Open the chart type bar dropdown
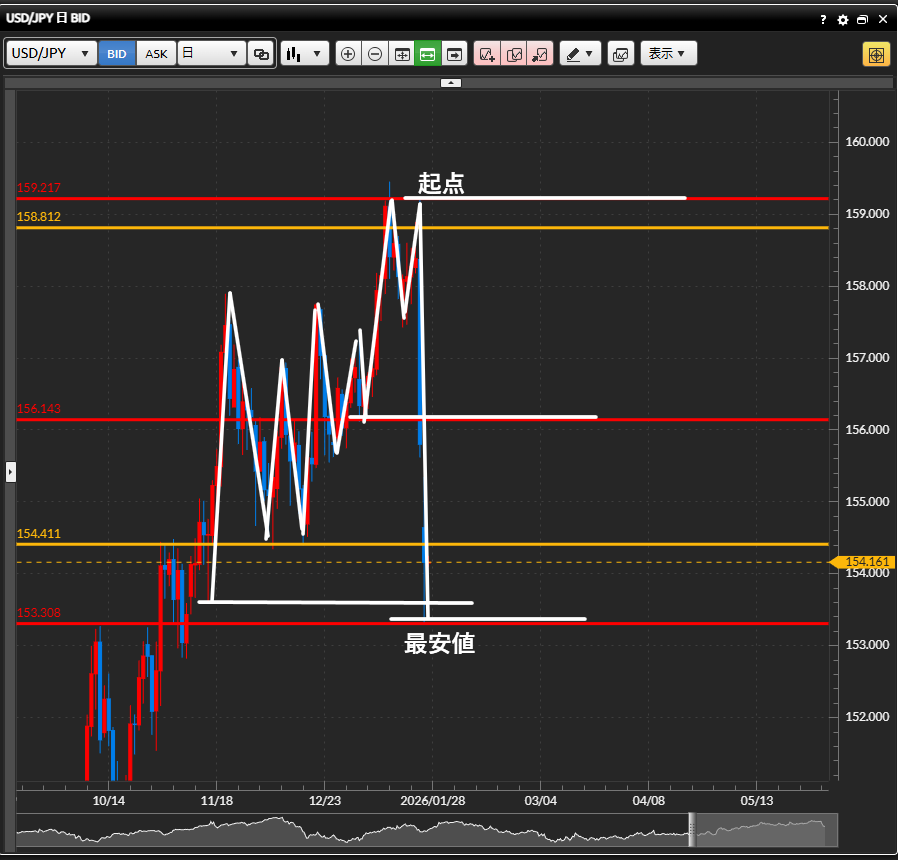This screenshot has width=898, height=860. 305,54
